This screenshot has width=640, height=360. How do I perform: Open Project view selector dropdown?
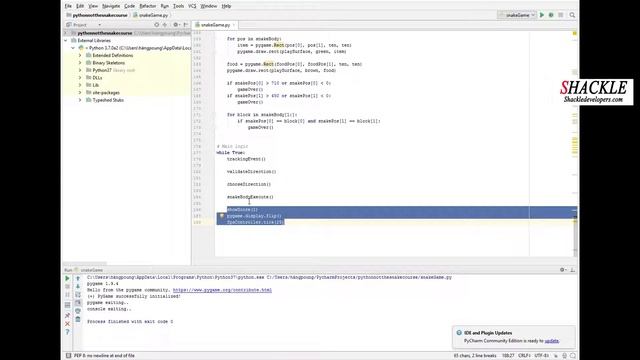coord(84,25)
